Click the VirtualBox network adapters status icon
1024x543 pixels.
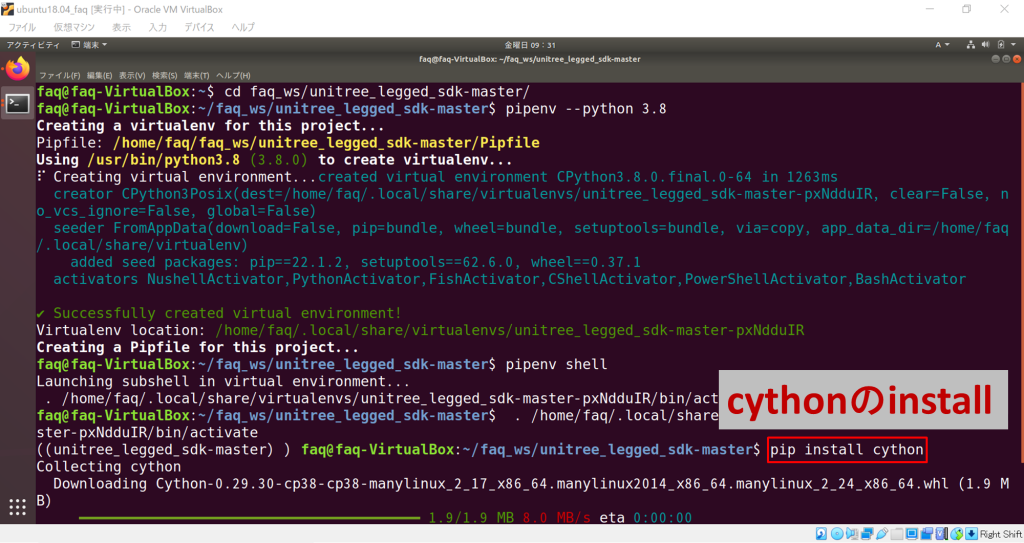click(867, 534)
